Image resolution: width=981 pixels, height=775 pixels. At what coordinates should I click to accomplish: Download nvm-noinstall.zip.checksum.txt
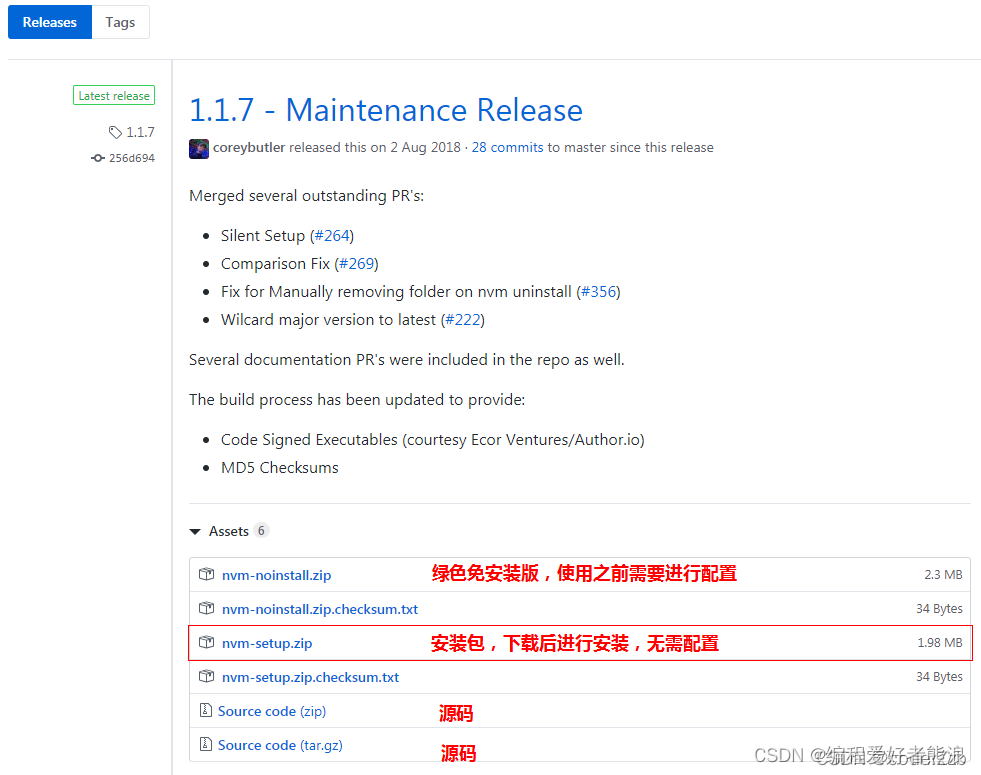[320, 609]
